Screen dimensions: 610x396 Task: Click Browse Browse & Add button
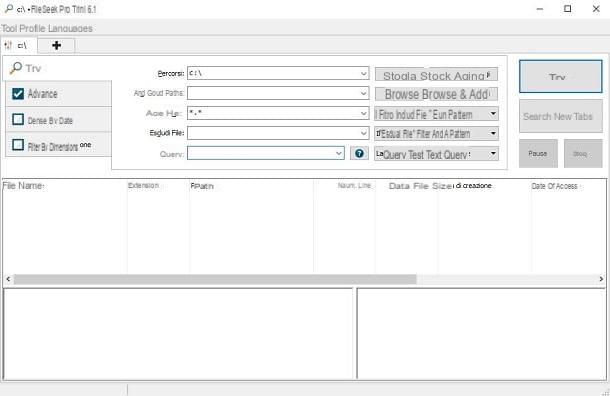436,94
